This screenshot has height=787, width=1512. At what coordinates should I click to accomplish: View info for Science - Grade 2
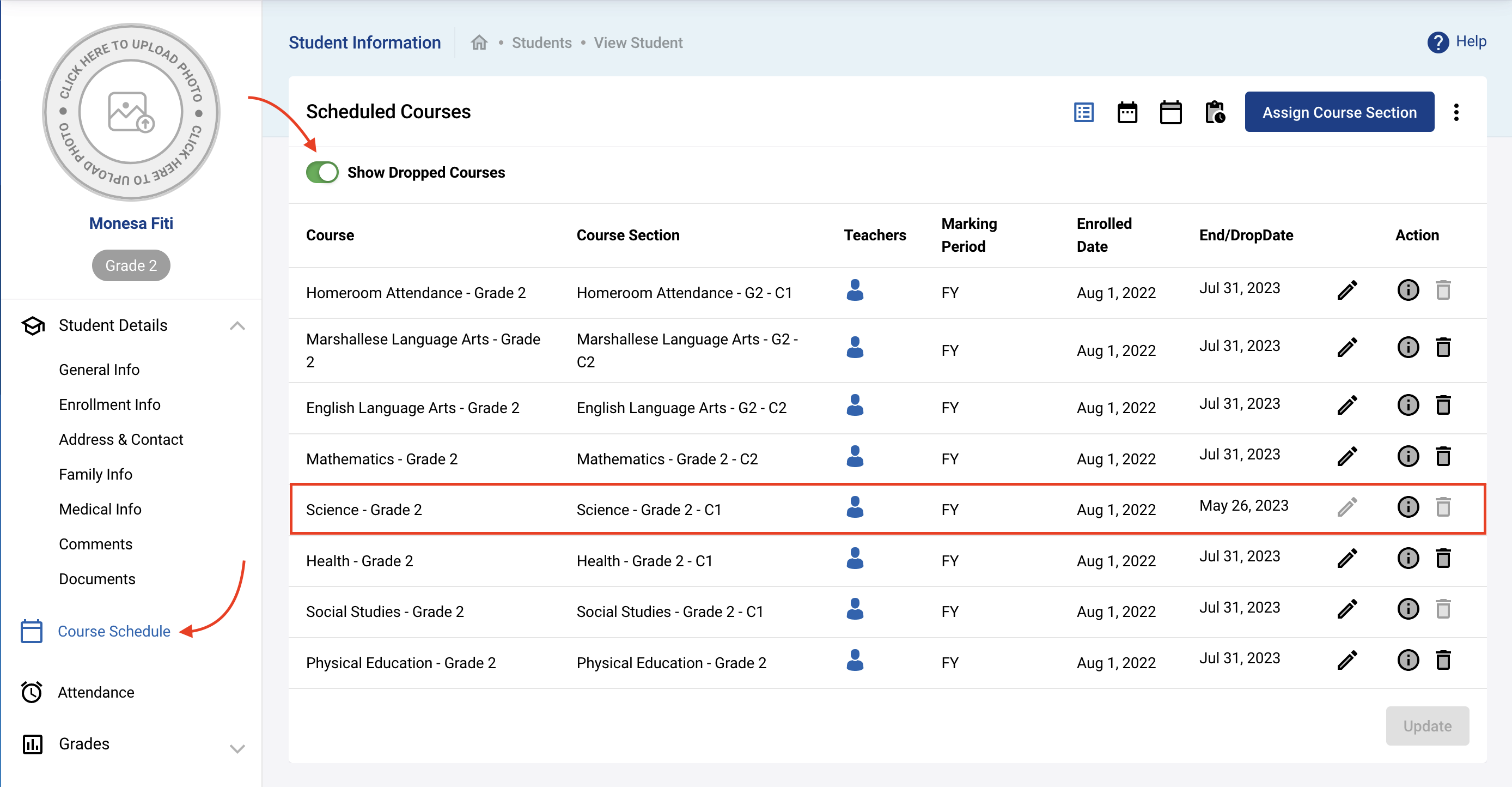coord(1407,507)
